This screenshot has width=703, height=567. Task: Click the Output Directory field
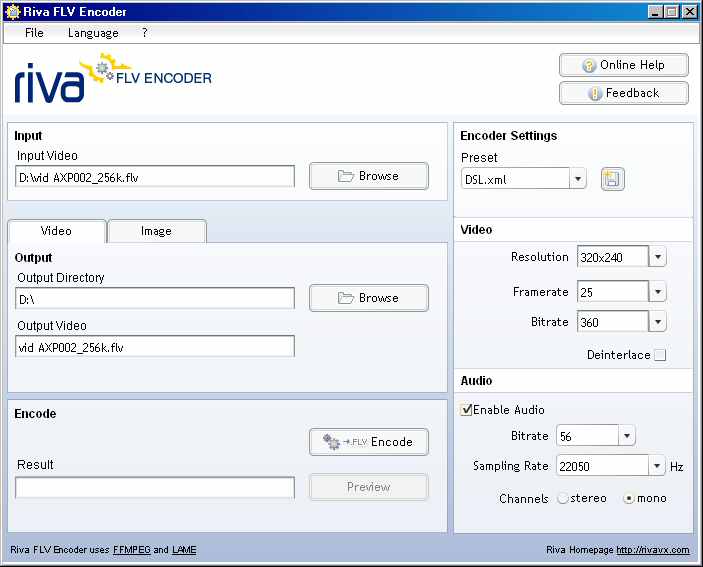coord(155,299)
